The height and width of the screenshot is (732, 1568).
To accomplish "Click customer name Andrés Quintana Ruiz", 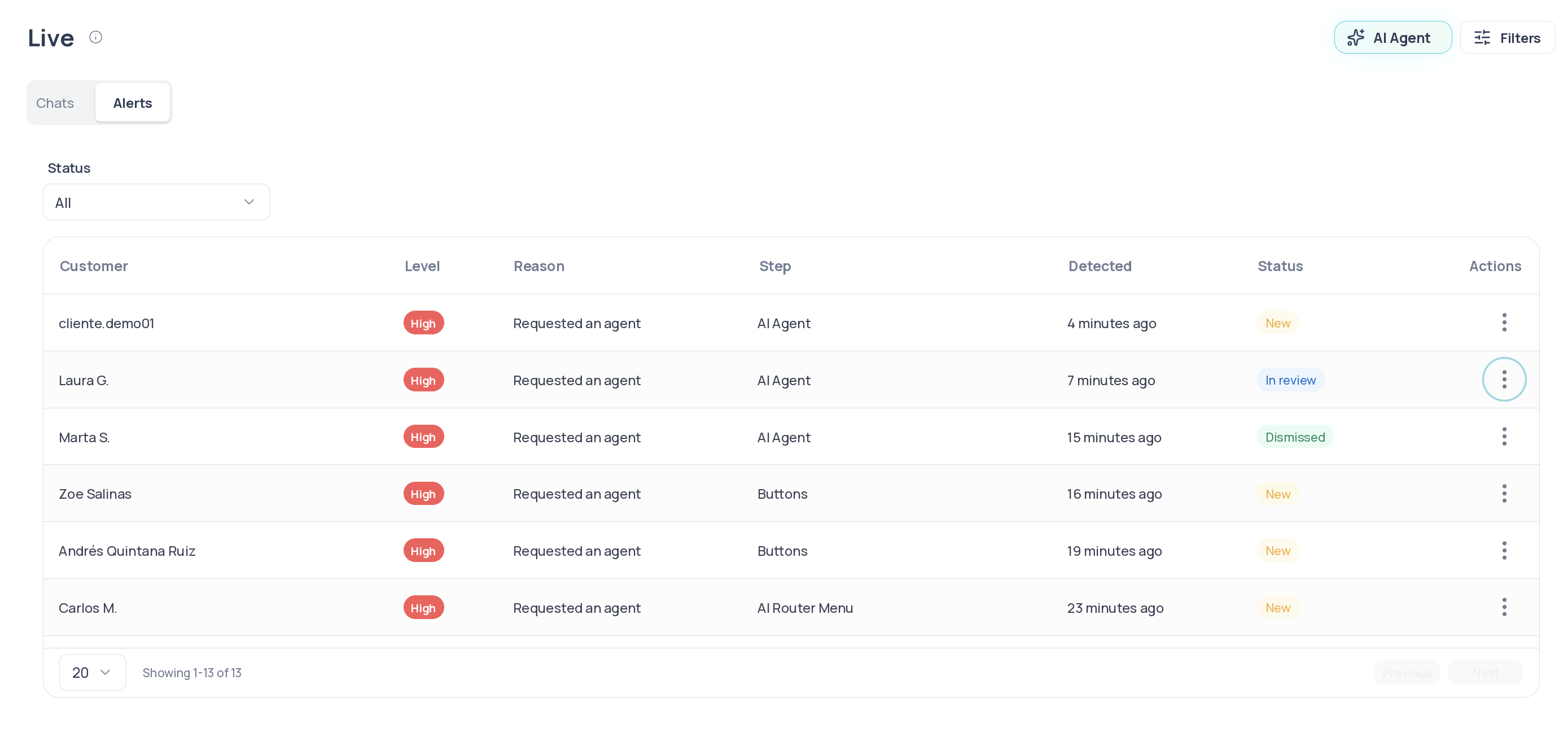I will 127,551.
